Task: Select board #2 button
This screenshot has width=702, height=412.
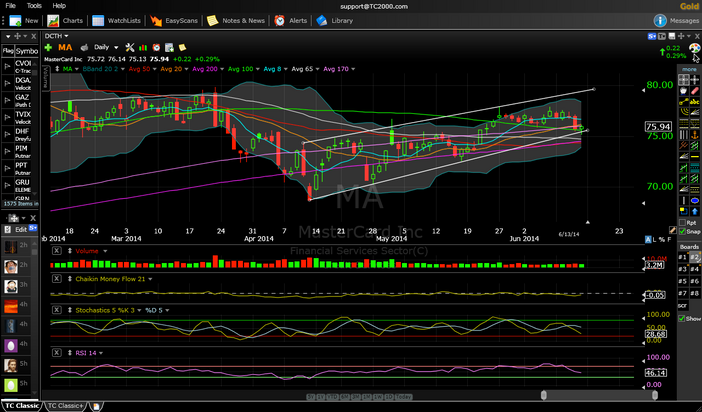Action: (694, 258)
